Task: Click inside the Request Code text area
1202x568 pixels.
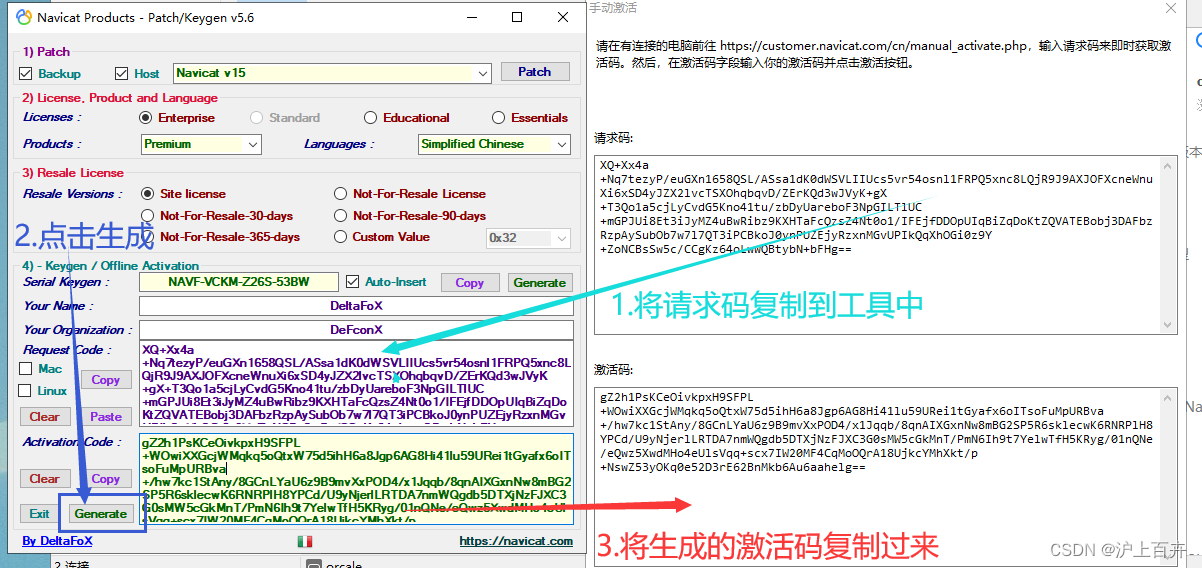Action: coord(356,384)
